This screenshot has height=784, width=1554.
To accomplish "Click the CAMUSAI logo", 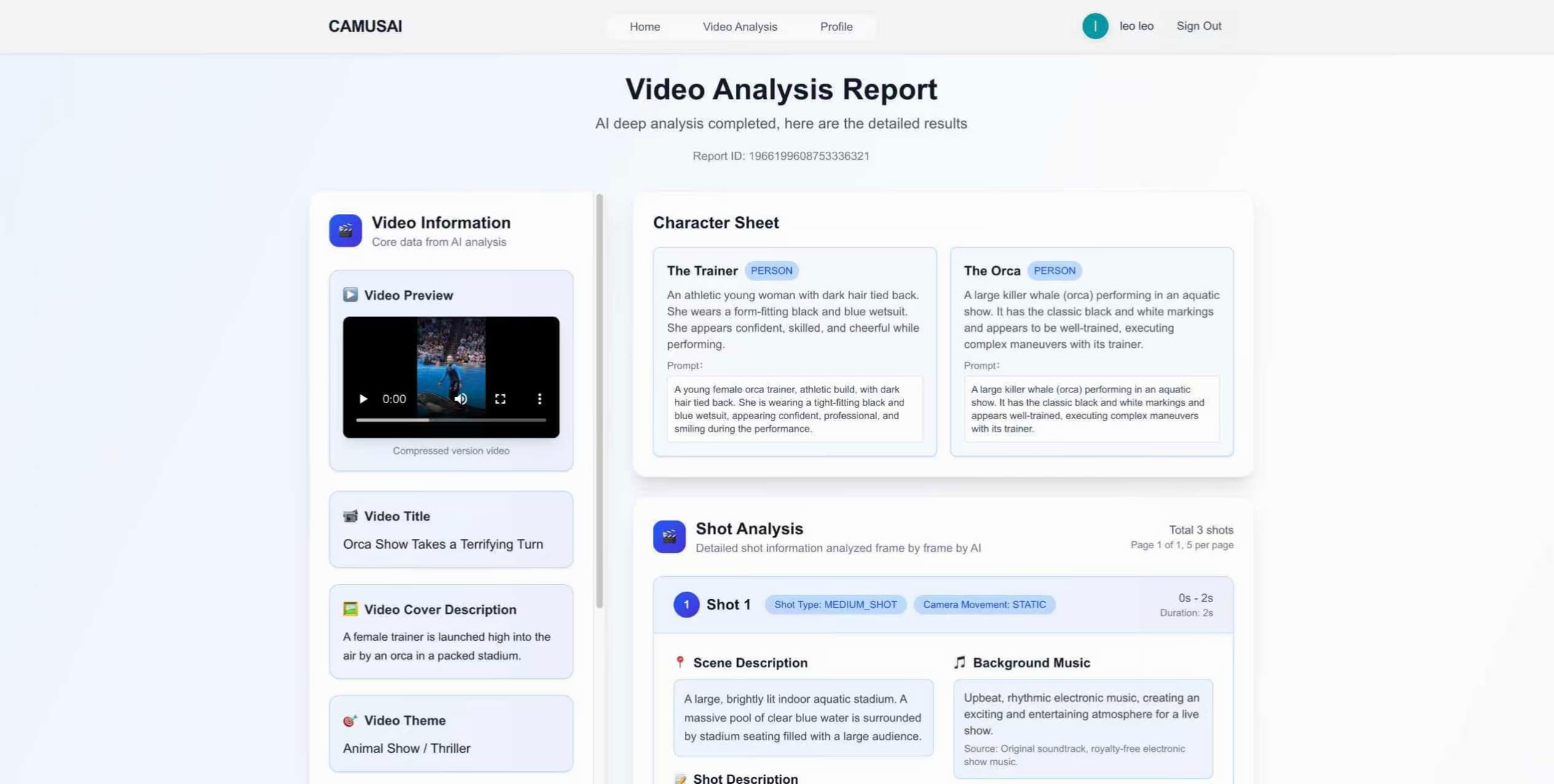I will (x=365, y=26).
